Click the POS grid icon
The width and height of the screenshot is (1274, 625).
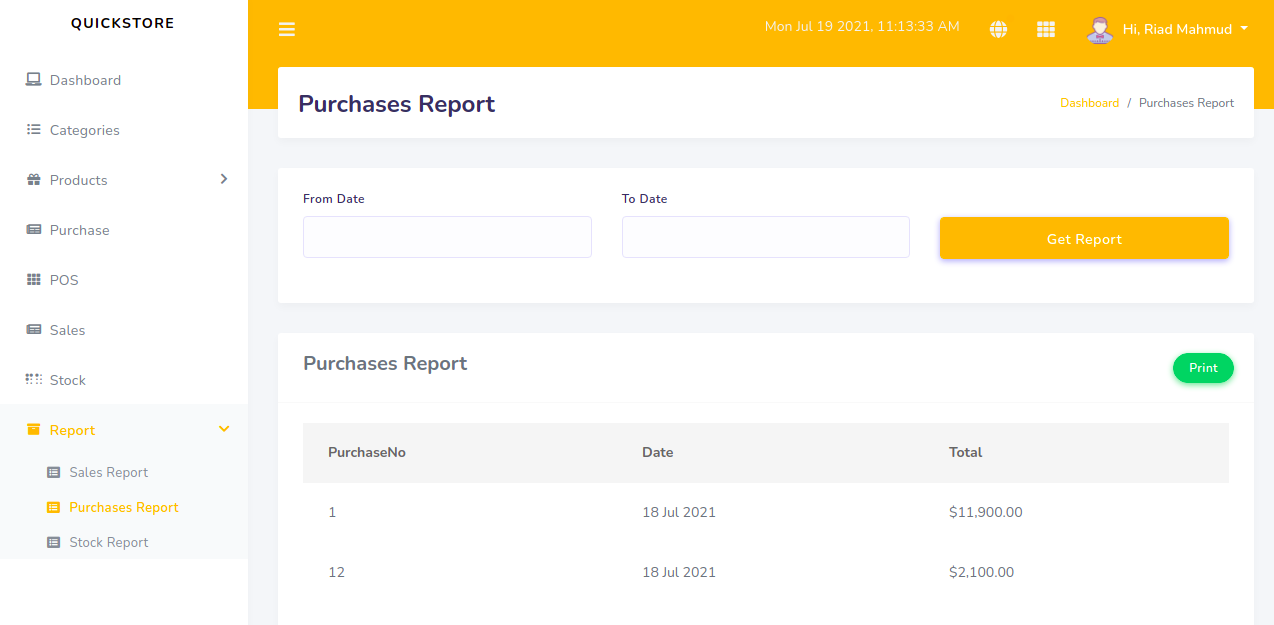coord(33,280)
